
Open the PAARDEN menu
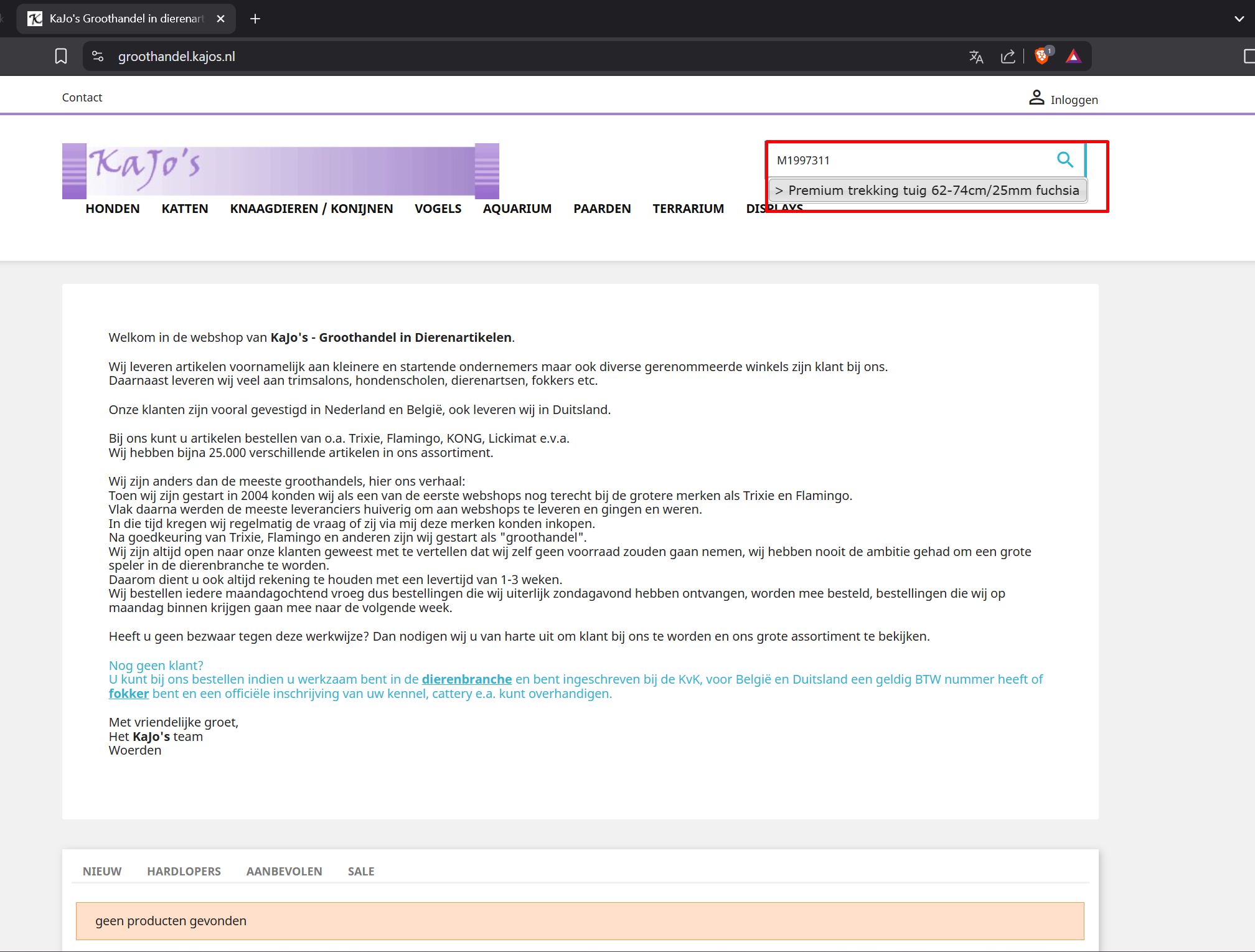[x=602, y=209]
